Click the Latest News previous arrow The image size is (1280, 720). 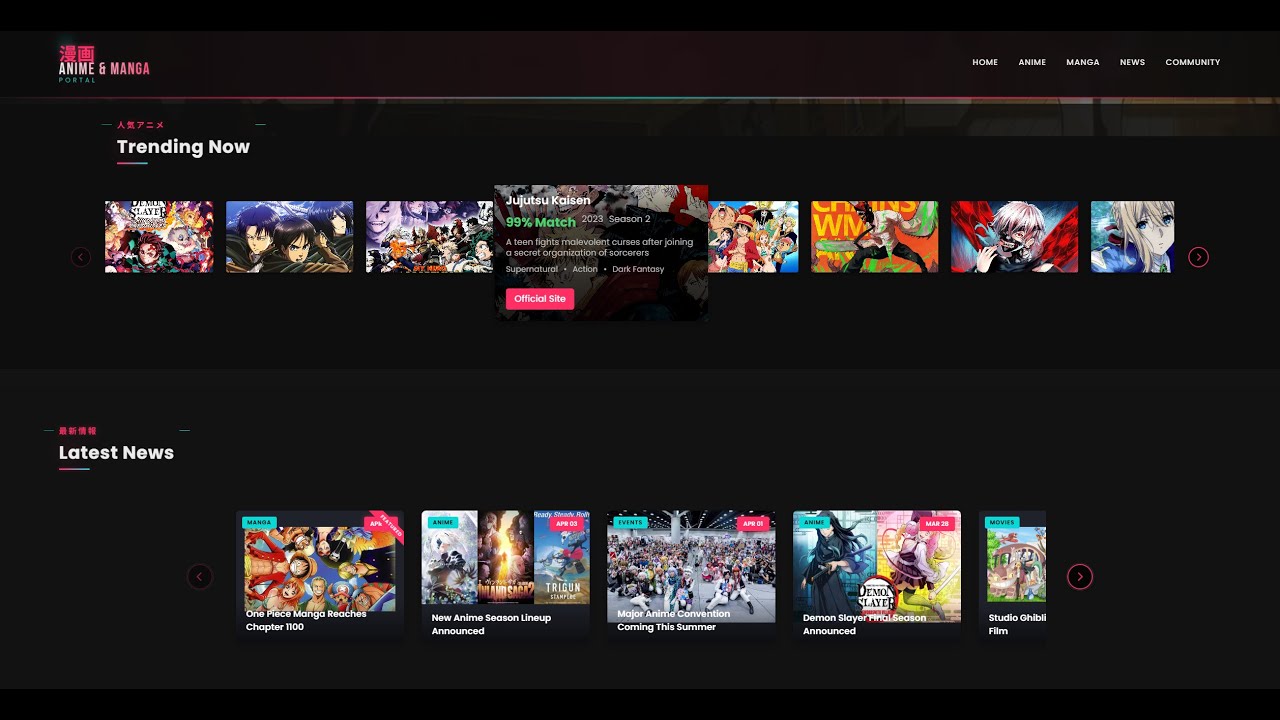coord(200,576)
